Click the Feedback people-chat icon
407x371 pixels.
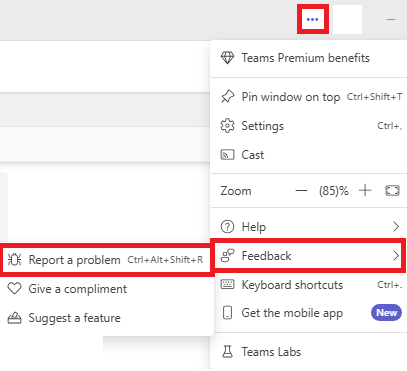[x=228, y=256]
